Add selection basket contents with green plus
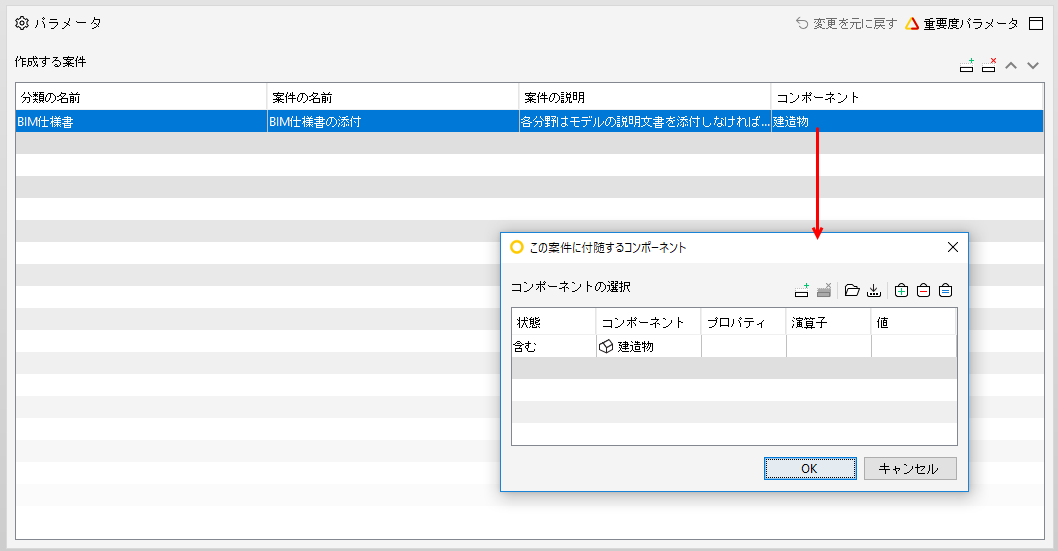The height and width of the screenshot is (551, 1058). [x=901, y=291]
